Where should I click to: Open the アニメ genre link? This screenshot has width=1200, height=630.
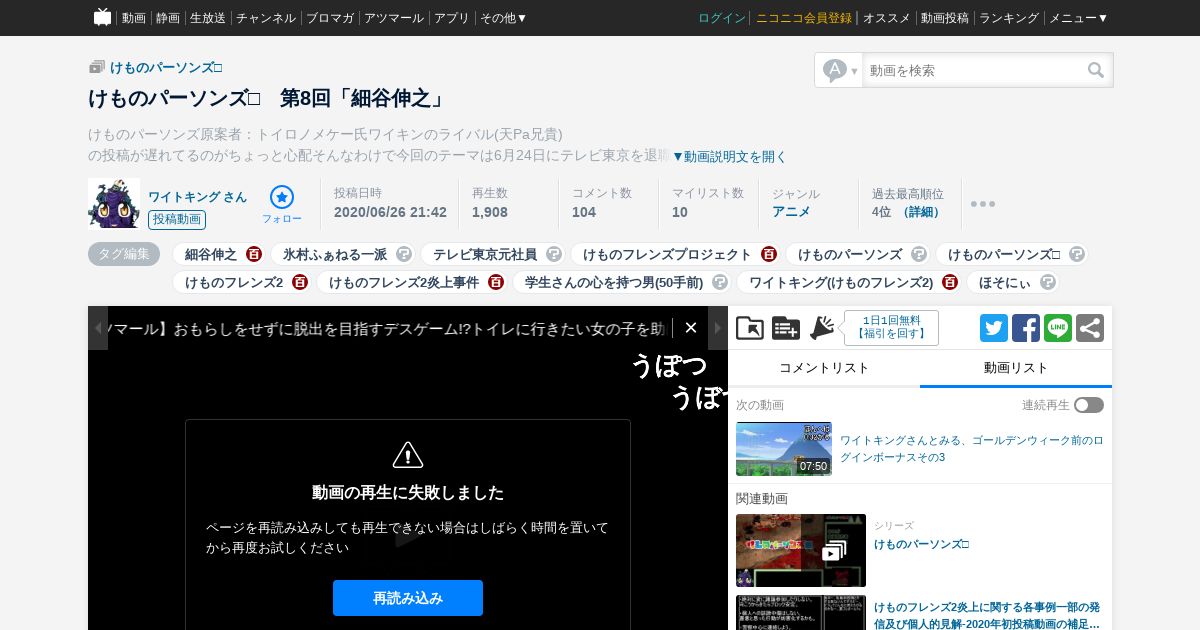[791, 212]
